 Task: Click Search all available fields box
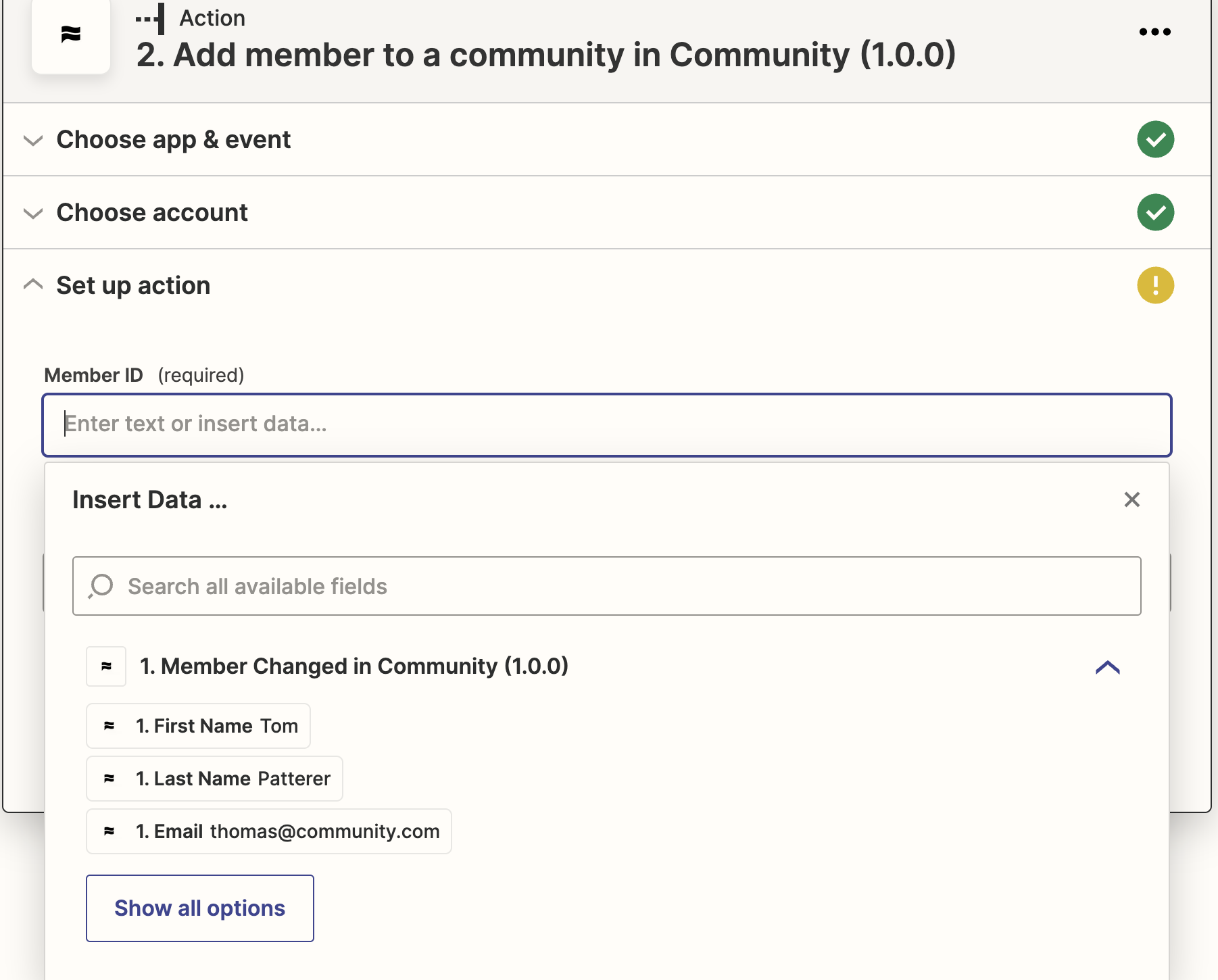coord(606,586)
